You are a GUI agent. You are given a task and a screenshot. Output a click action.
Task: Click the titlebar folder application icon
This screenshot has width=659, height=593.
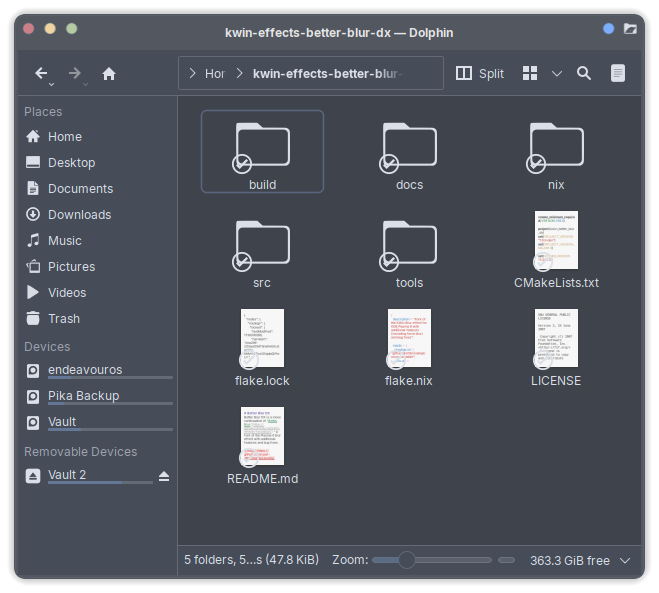pos(630,29)
